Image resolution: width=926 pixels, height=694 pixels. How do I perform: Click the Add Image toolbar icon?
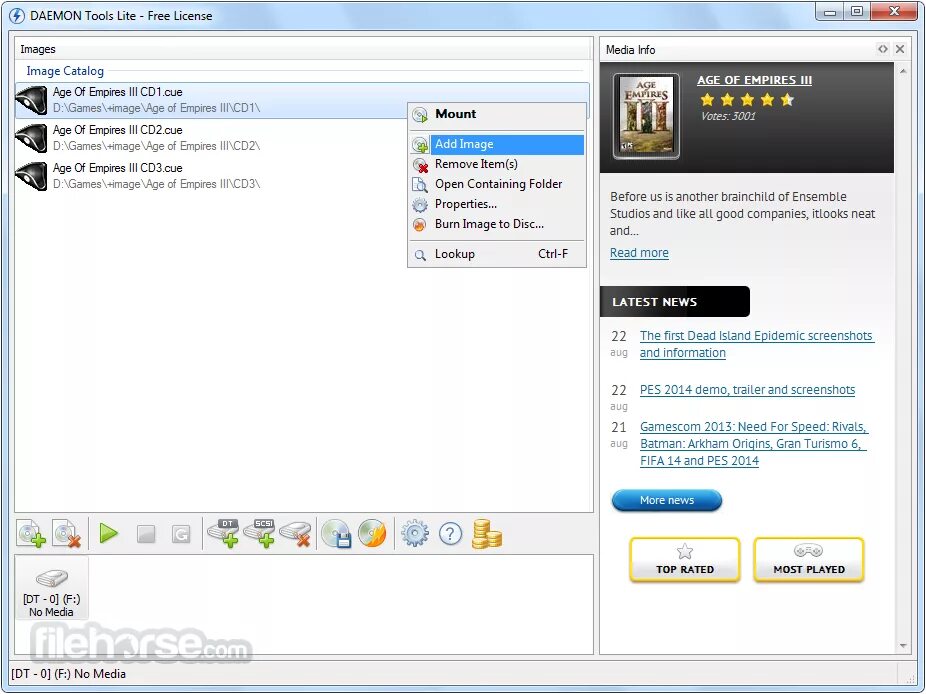point(31,534)
